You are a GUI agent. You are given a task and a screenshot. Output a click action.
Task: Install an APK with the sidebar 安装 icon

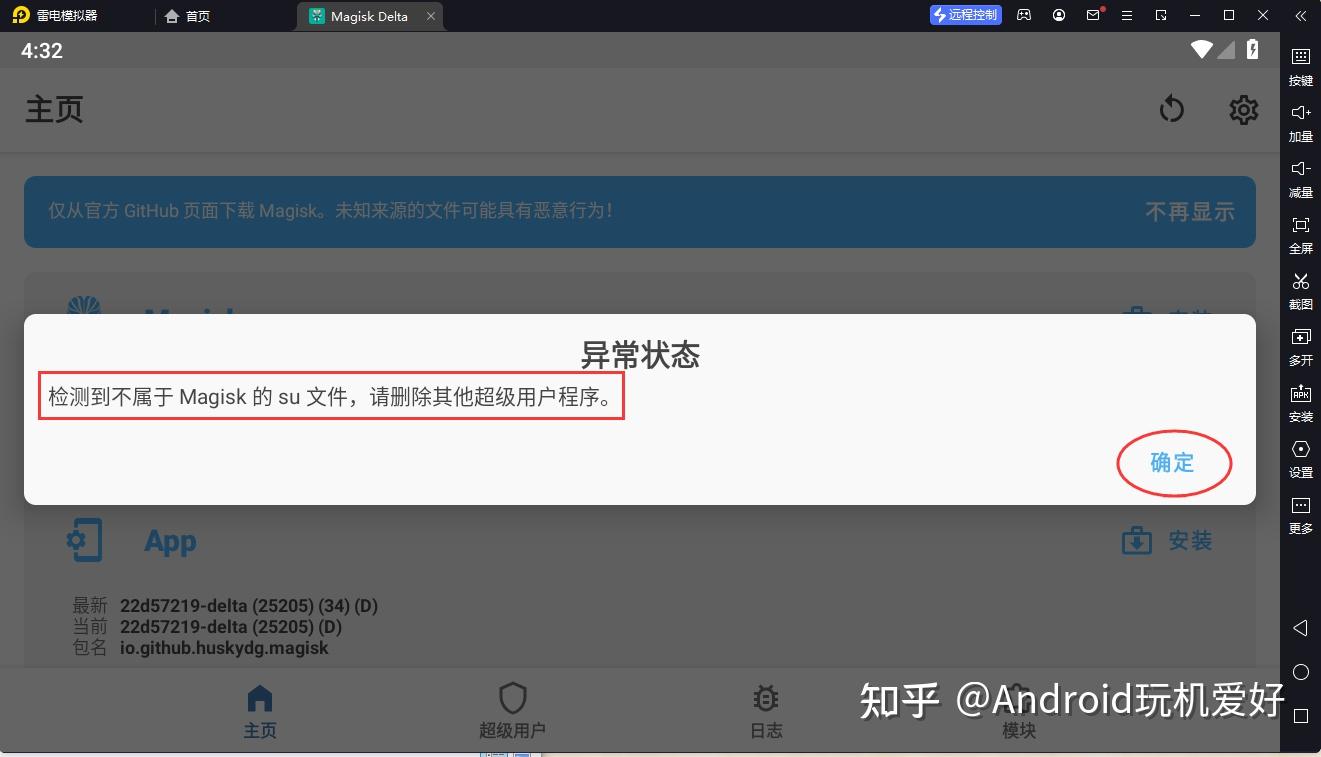pos(1300,402)
